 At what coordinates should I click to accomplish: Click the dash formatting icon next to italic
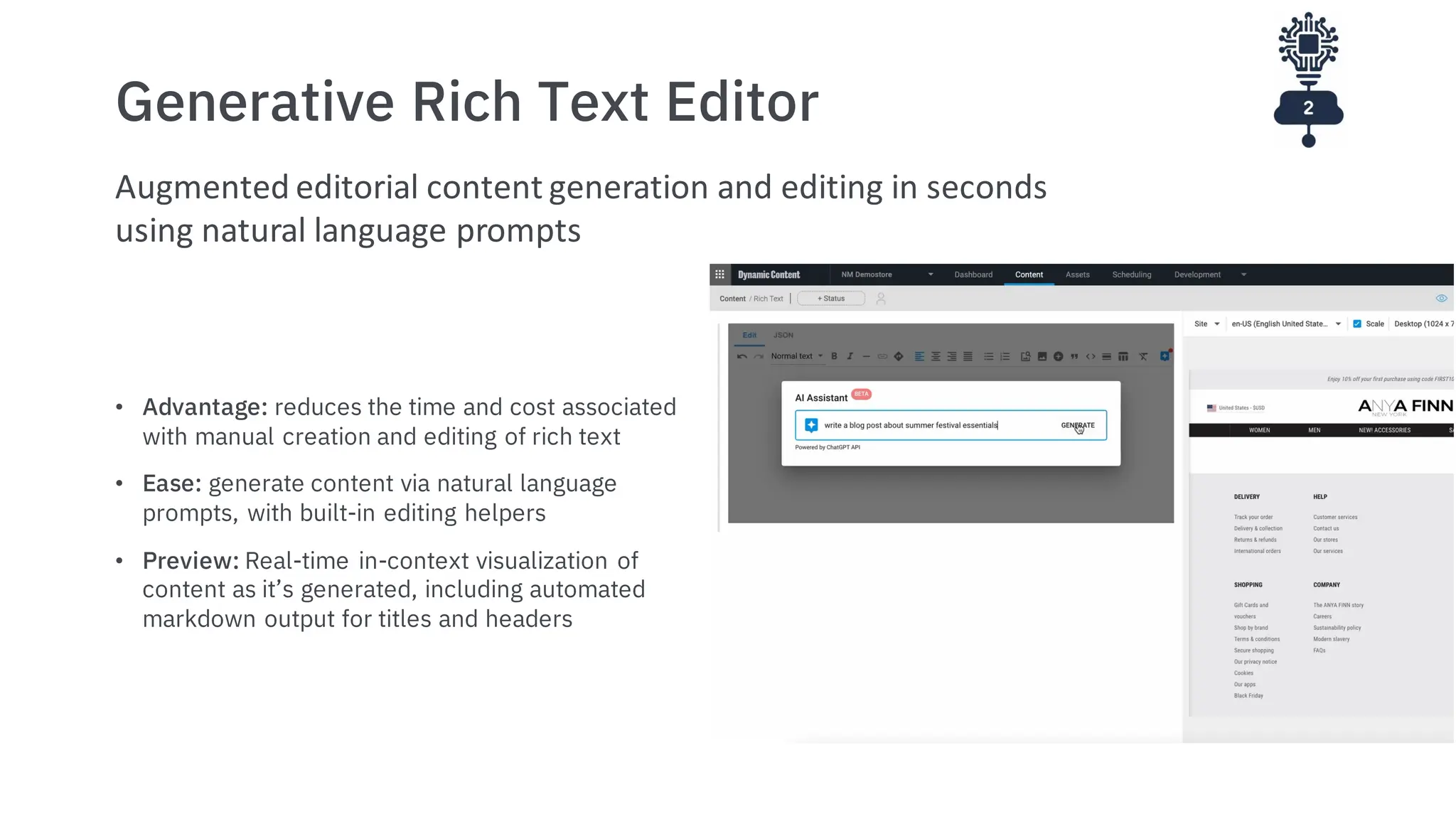click(866, 356)
